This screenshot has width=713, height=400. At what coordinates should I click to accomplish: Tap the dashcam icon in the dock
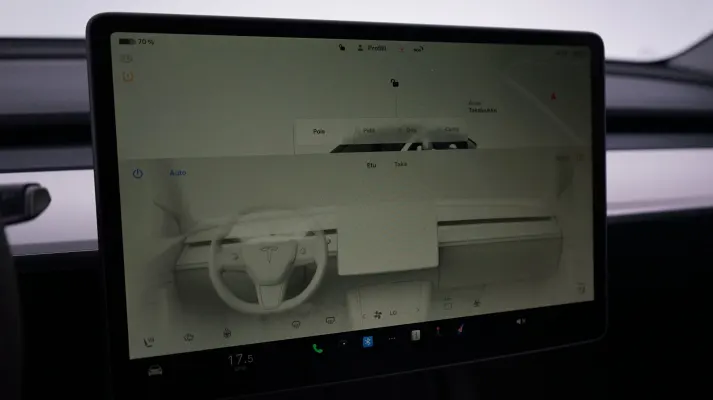tap(344, 344)
